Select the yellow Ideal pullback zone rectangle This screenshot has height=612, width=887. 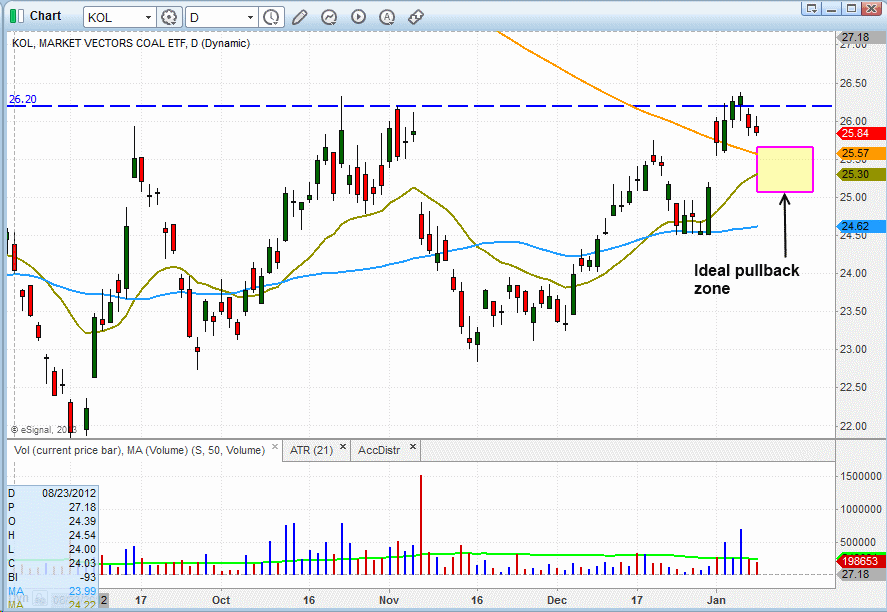pos(785,169)
